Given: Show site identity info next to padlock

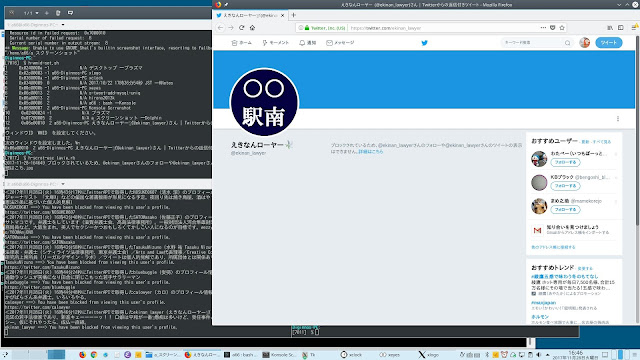Looking at the screenshot, I should [x=301, y=28].
